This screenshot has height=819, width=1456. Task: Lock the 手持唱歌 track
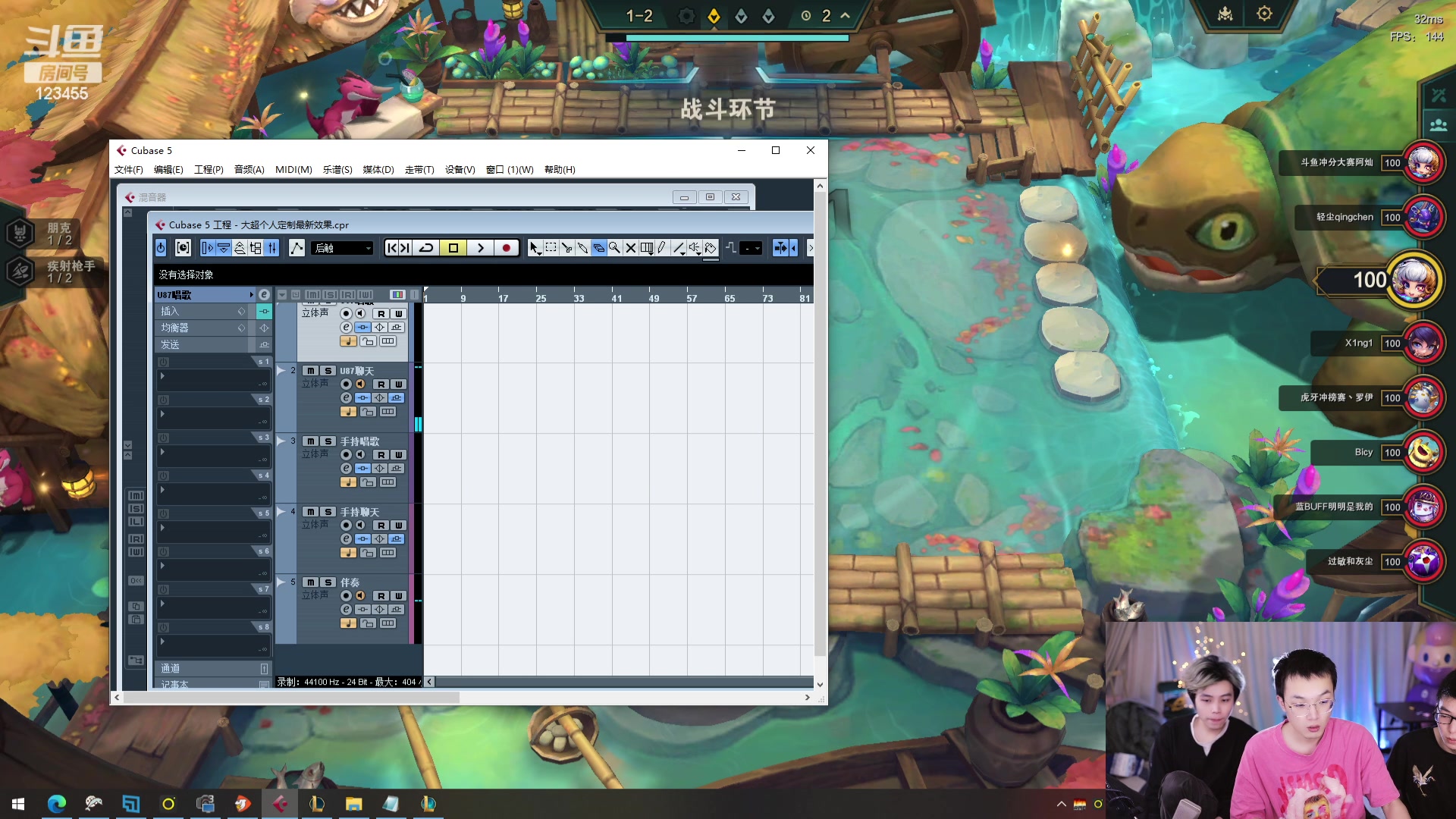coord(368,482)
